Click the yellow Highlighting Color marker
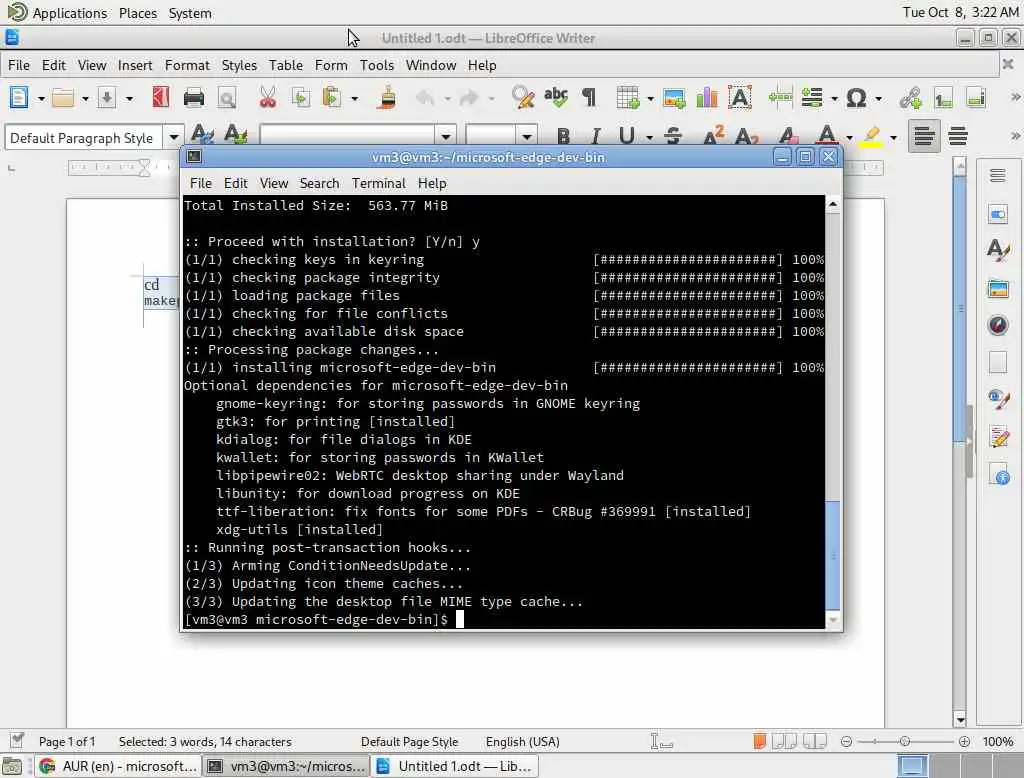 pos(871,136)
